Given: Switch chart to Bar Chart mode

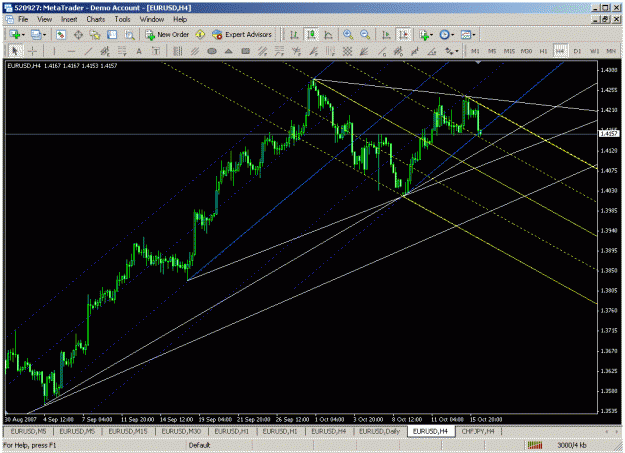Looking at the screenshot, I should click(x=294, y=35).
